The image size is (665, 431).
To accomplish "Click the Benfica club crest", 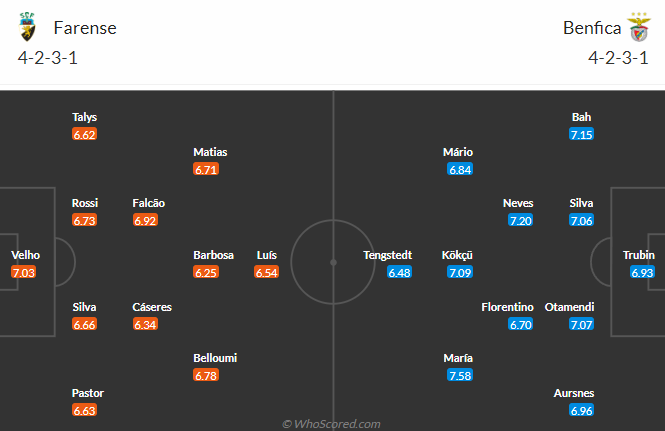I will point(637,27).
